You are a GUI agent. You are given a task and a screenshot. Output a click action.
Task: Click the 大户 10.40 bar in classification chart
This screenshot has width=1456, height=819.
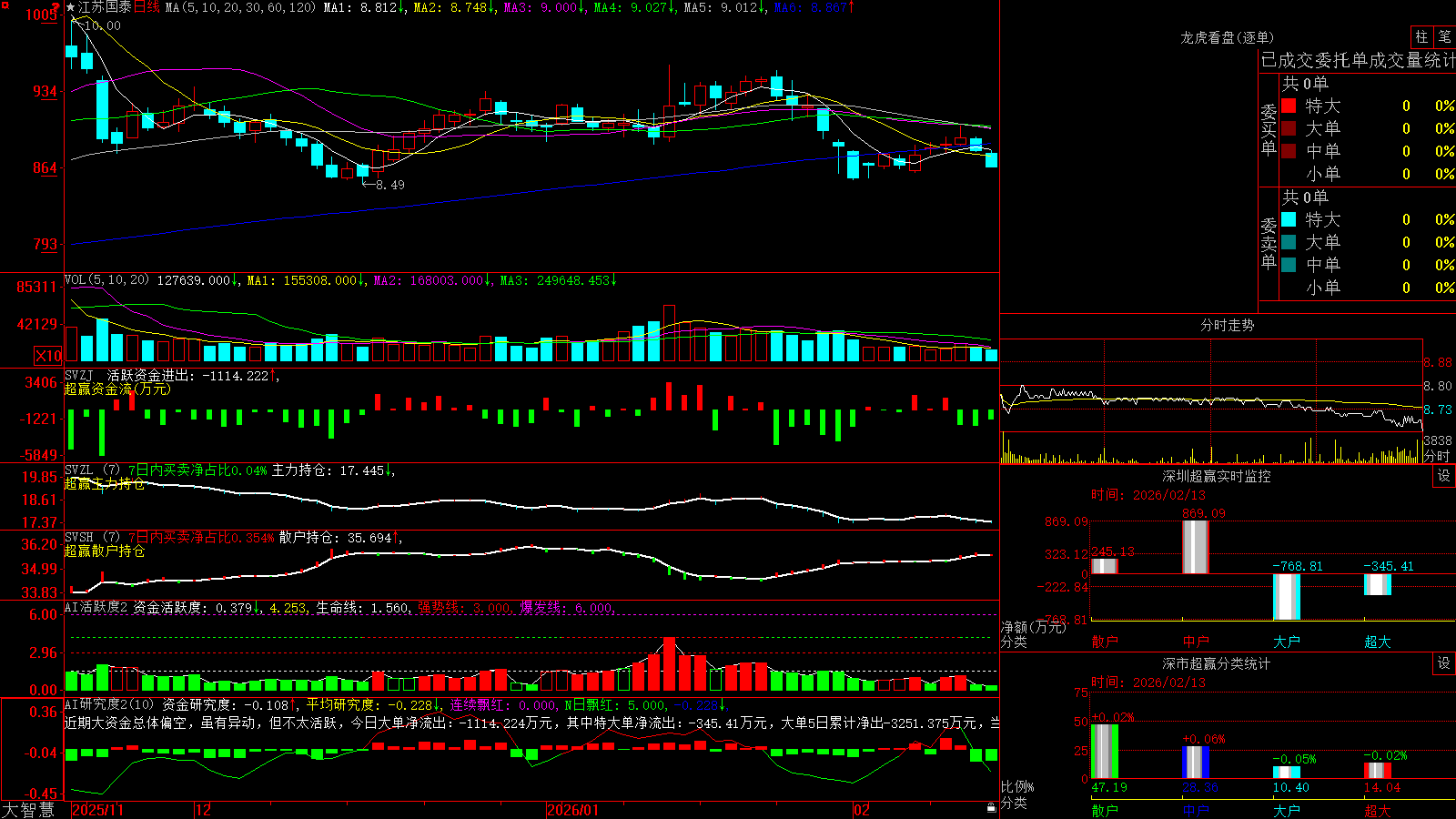click(x=1287, y=773)
